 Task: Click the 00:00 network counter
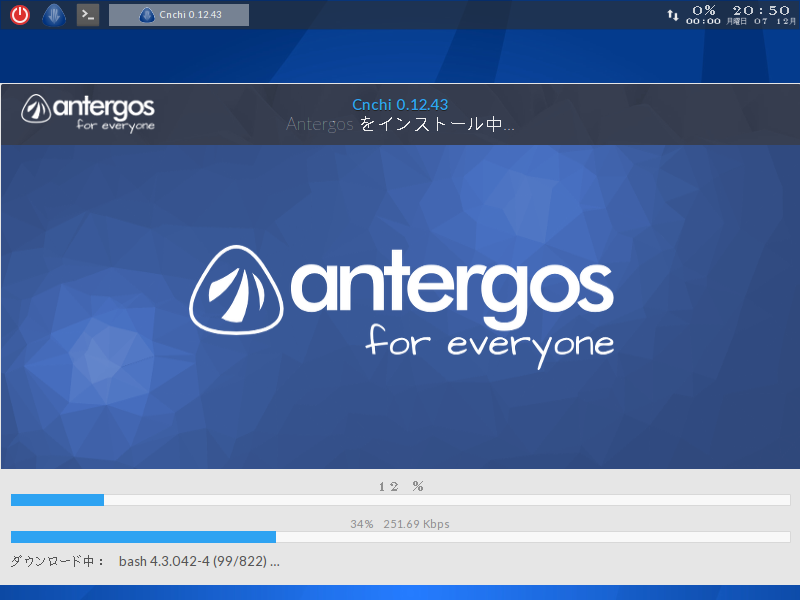click(x=702, y=20)
